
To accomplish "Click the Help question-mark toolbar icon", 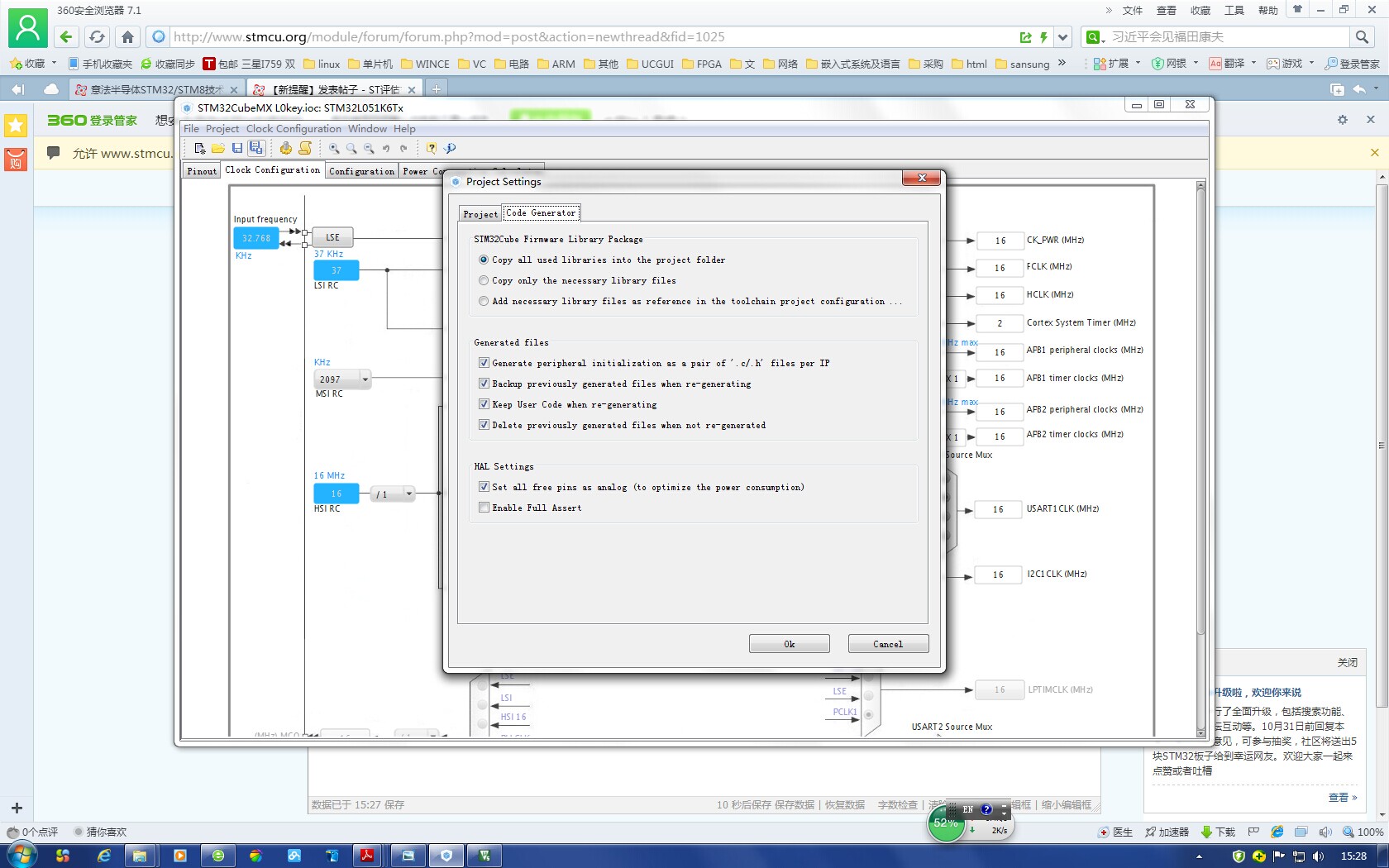I will point(432,148).
